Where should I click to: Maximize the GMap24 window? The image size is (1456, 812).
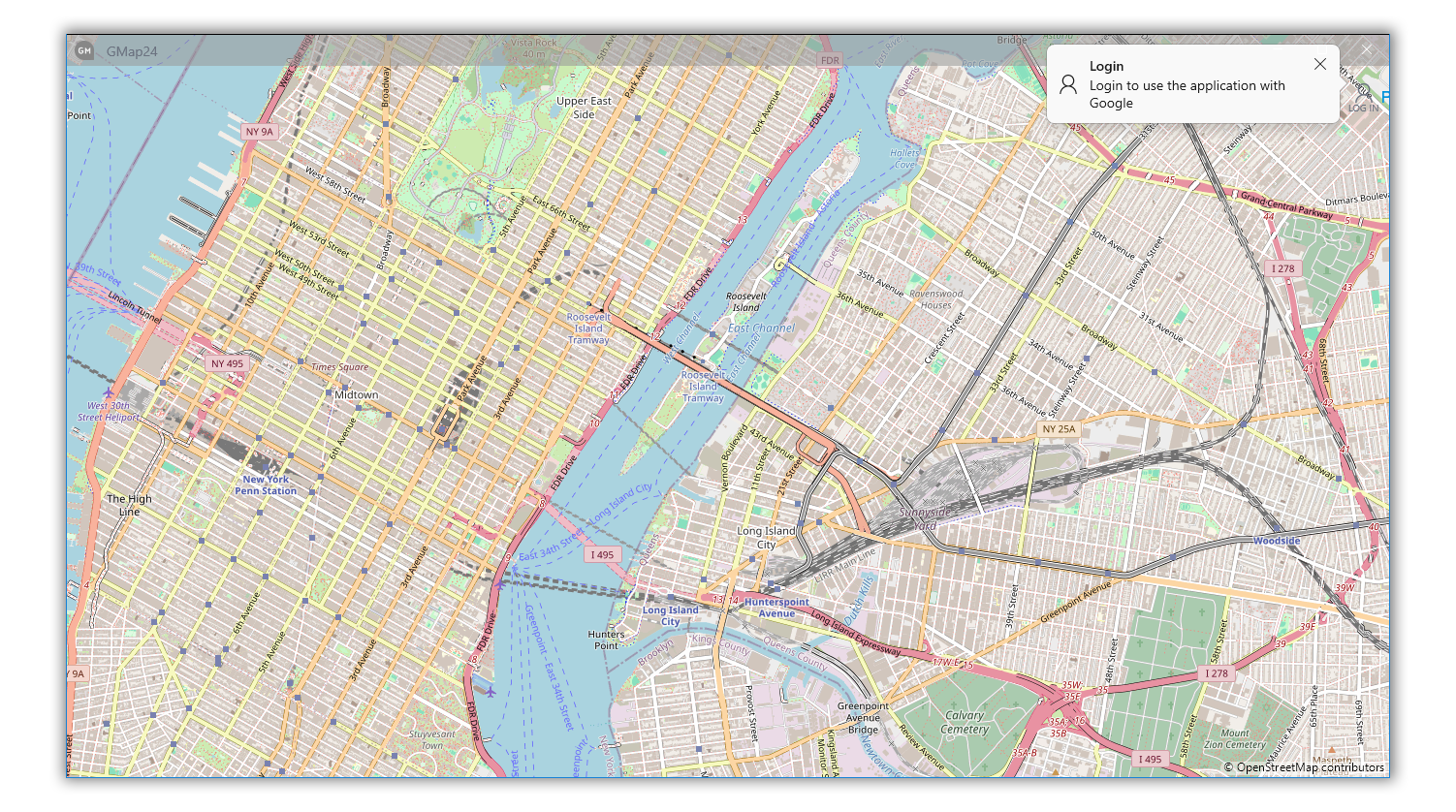tap(1324, 50)
